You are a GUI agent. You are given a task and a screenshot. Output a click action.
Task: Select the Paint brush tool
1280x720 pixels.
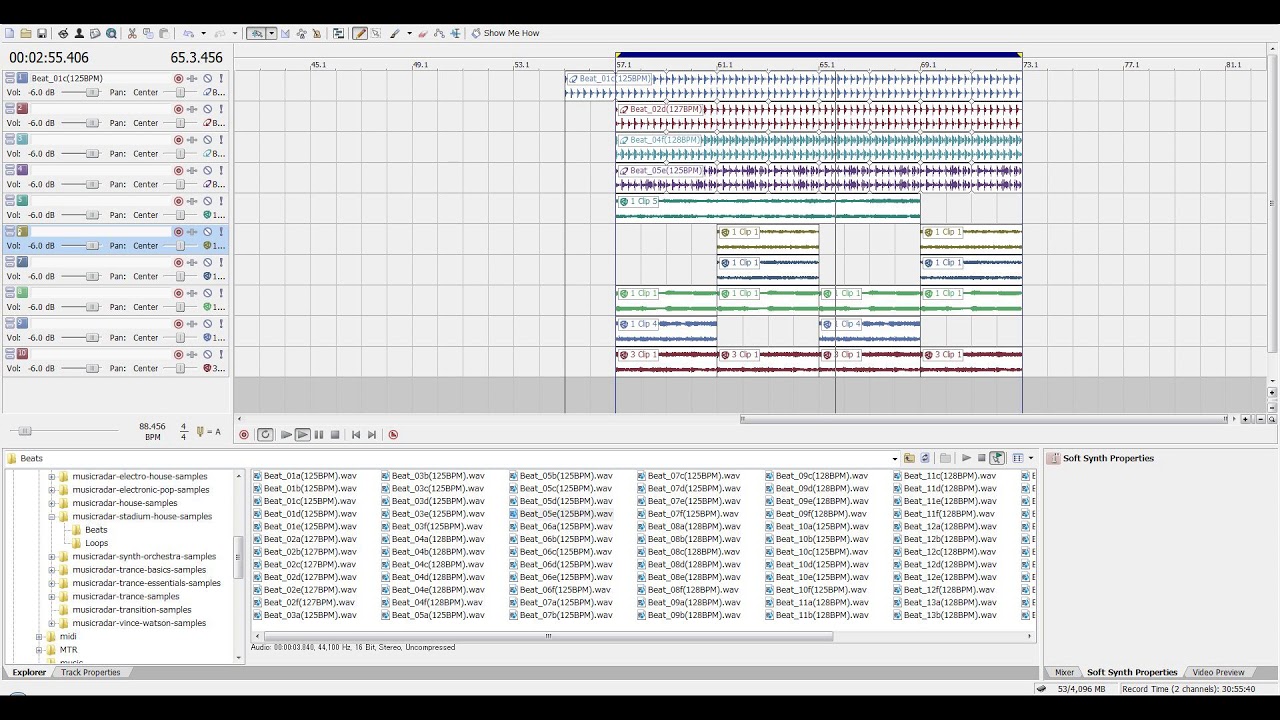tap(395, 33)
